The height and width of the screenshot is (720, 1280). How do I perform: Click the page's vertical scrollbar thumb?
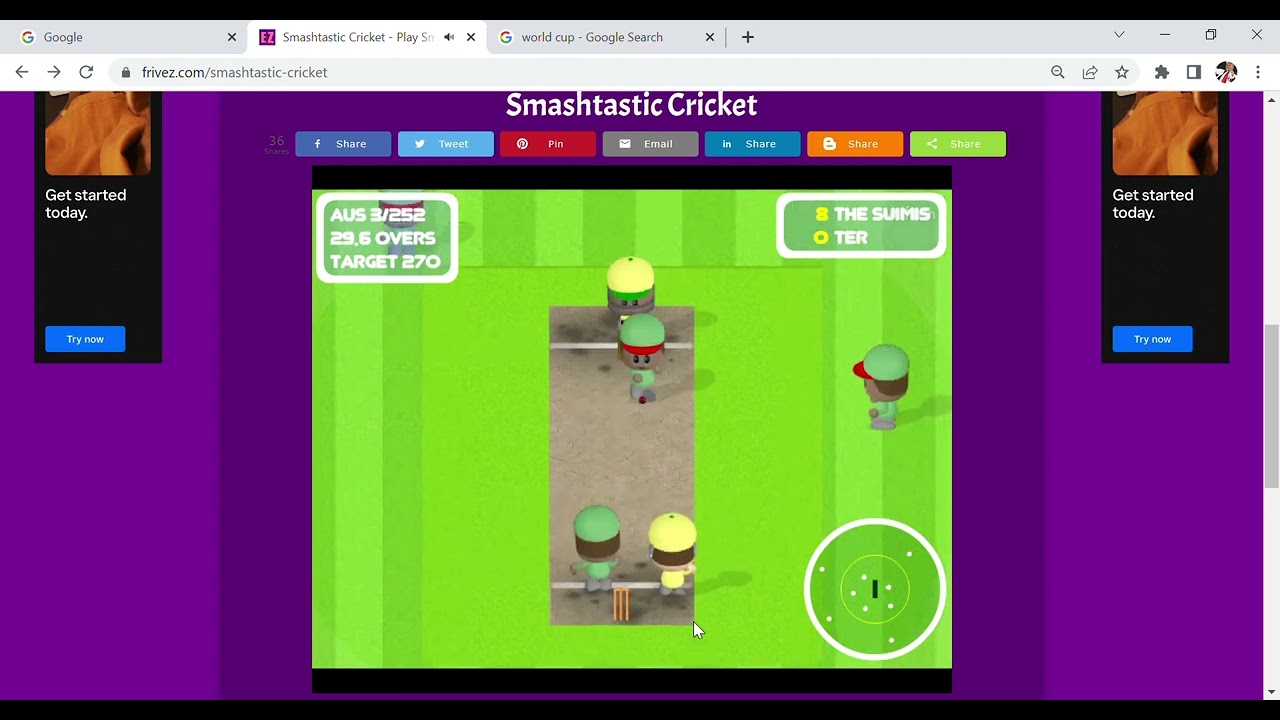pyautogui.click(x=1272, y=406)
